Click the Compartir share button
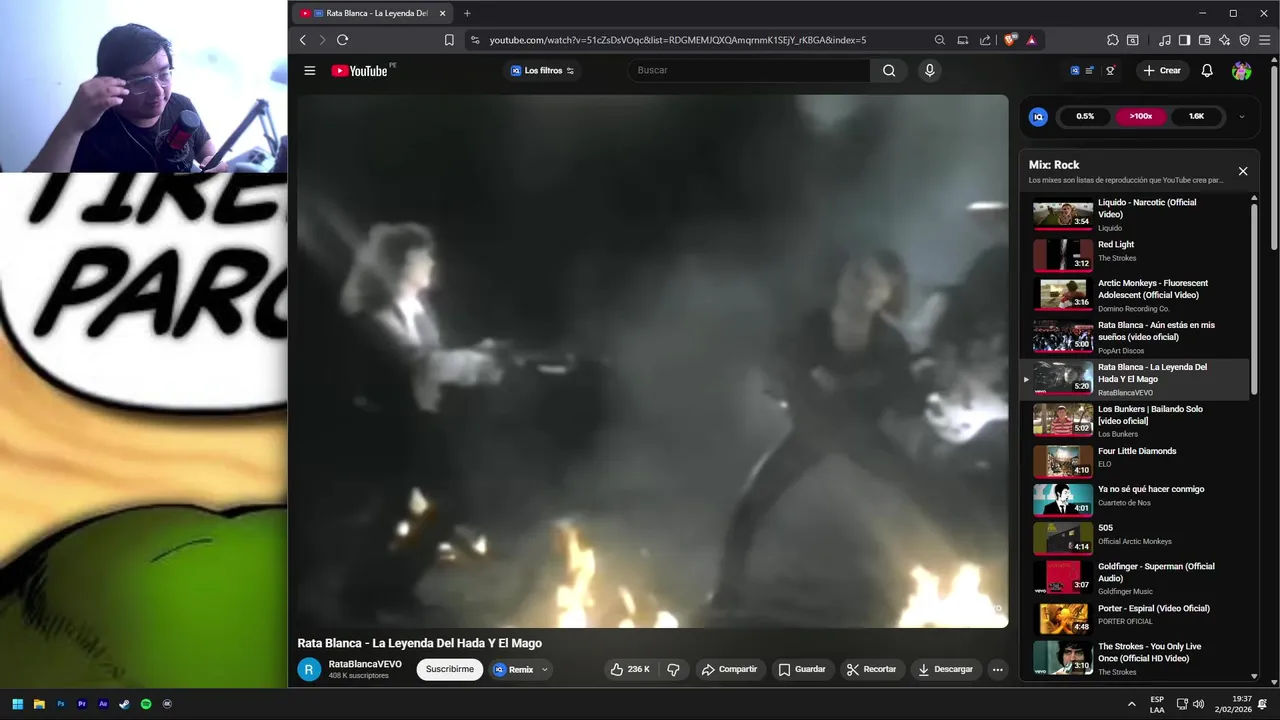 pyautogui.click(x=729, y=669)
